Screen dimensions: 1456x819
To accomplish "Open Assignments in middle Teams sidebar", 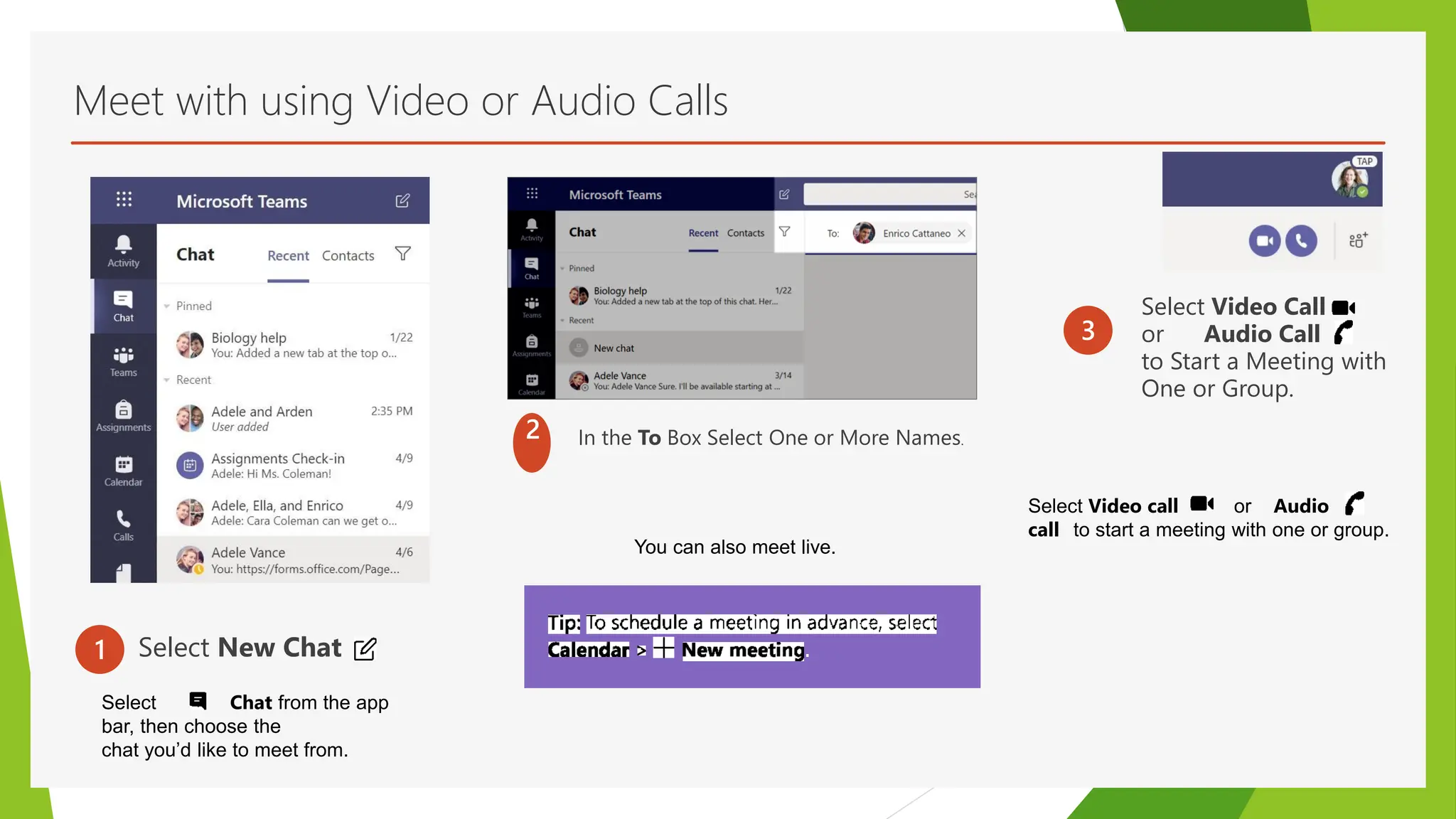I will pyautogui.click(x=532, y=345).
